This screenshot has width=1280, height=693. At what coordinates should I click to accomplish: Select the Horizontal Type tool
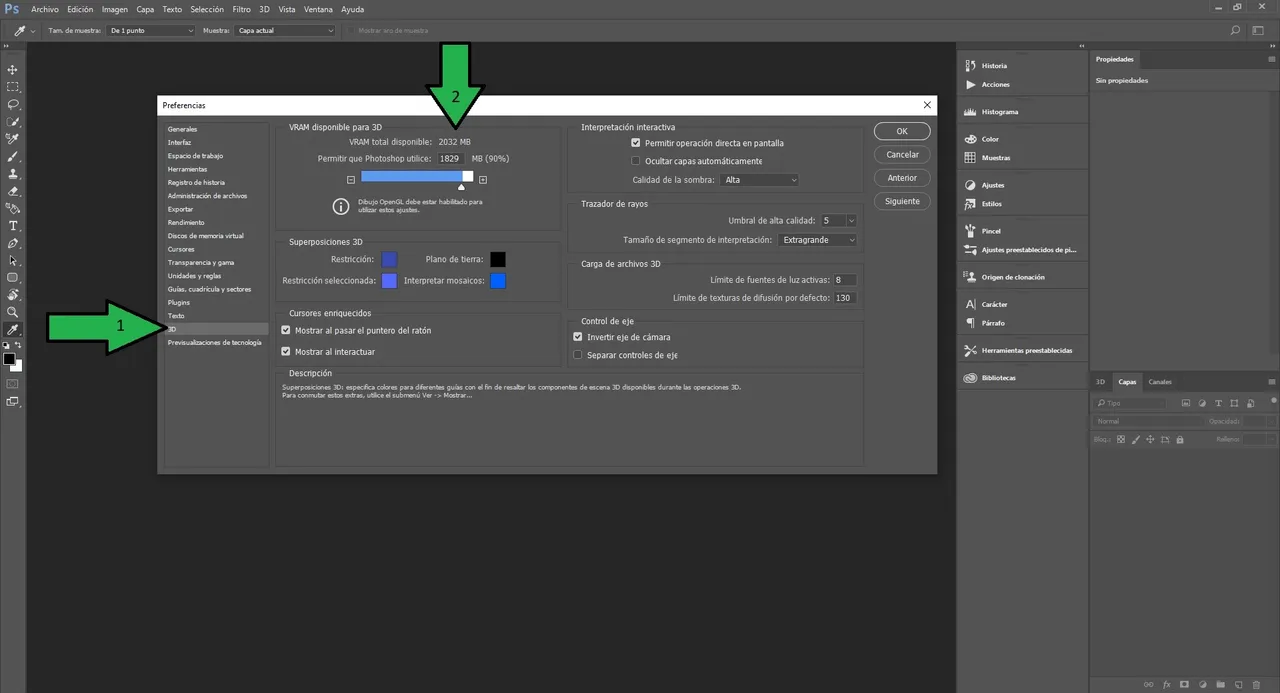click(13, 226)
